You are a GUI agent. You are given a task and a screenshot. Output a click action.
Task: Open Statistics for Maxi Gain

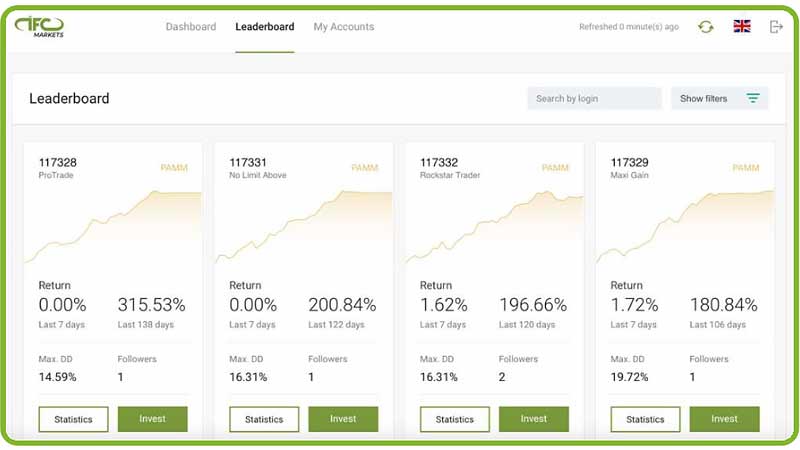(645, 419)
